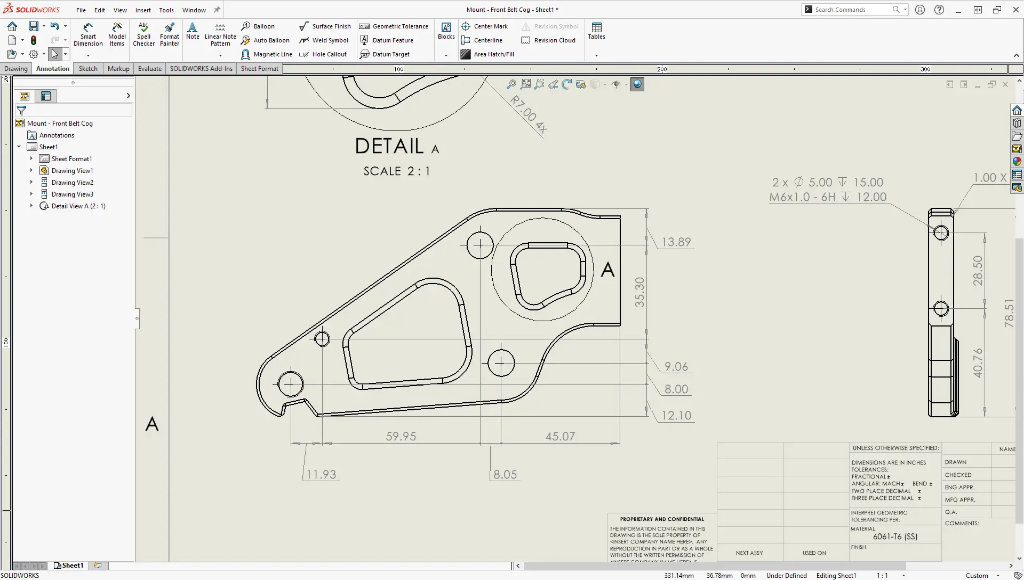Switch to the FeatureManager design tree tab

(x=25, y=96)
